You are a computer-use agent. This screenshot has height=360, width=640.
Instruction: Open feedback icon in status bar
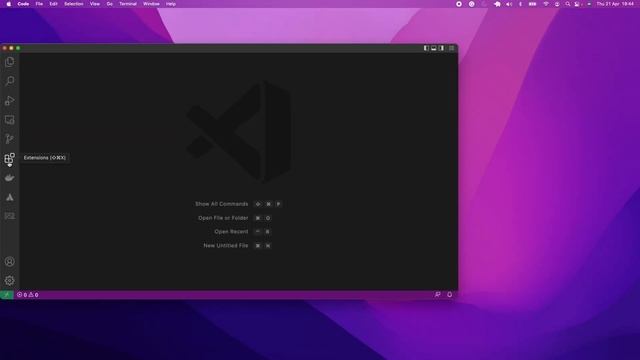tap(438, 295)
